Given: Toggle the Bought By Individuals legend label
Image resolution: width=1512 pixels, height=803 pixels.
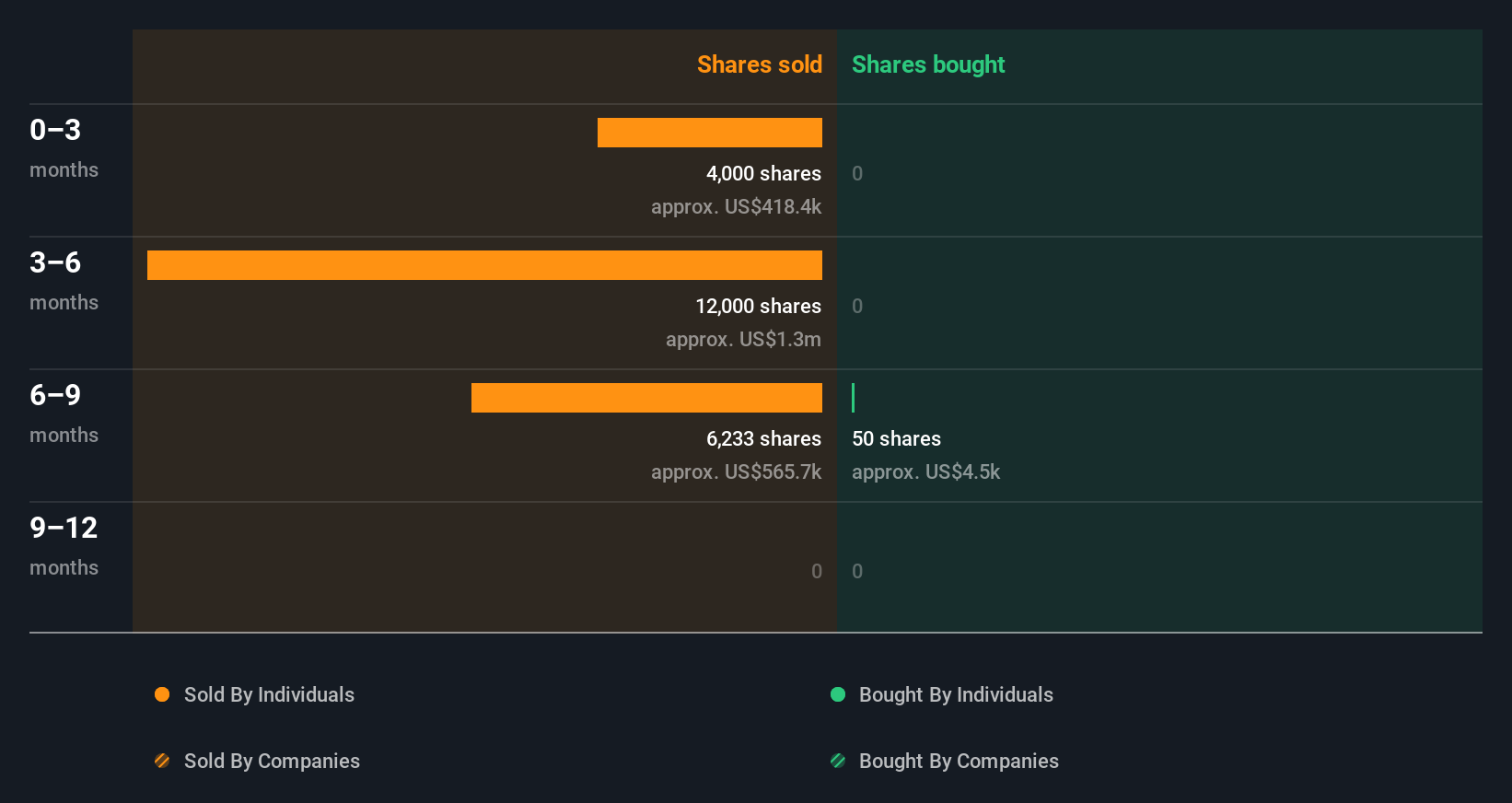Looking at the screenshot, I should [956, 694].
